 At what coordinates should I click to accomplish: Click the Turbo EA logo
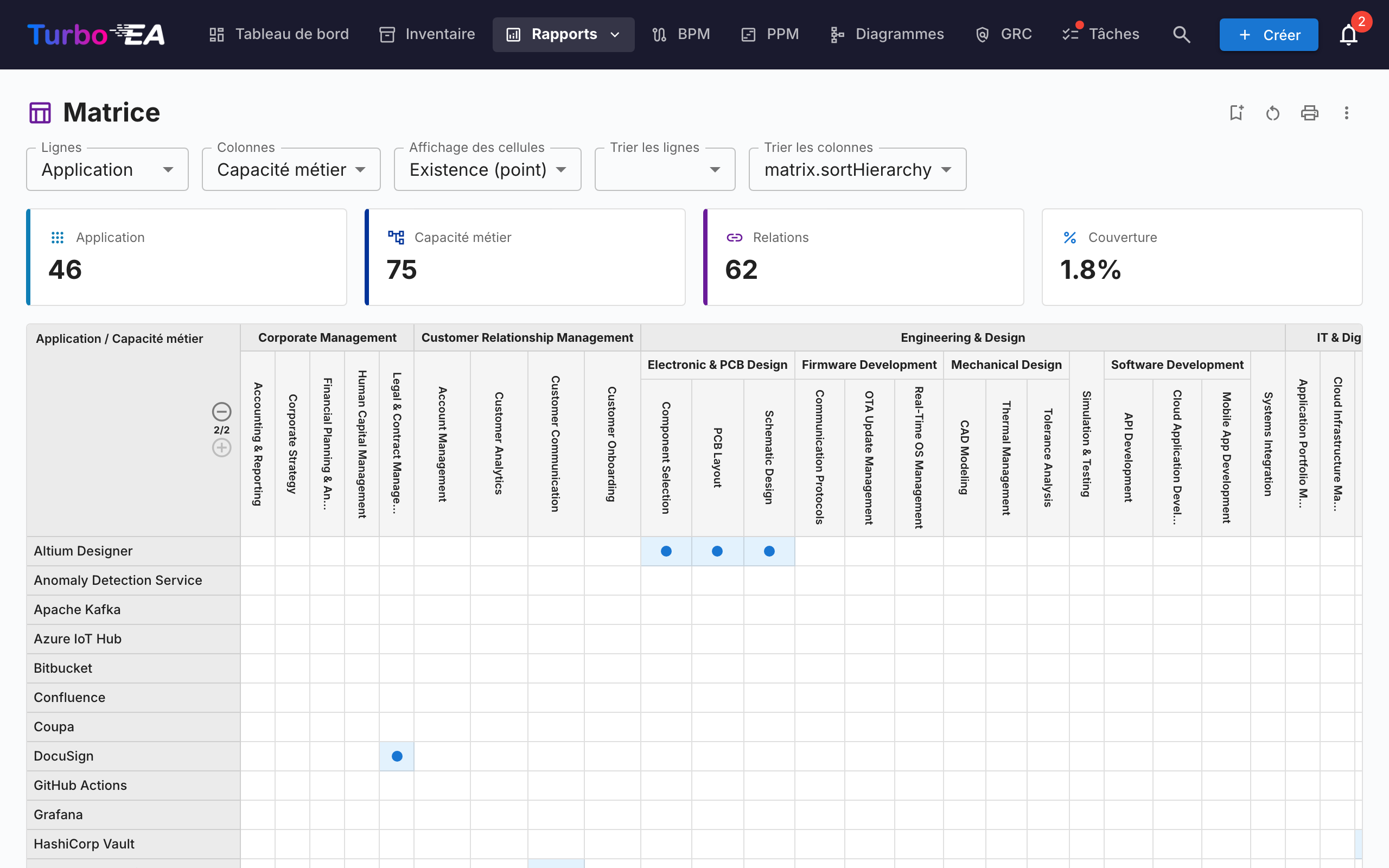pyautogui.click(x=96, y=34)
